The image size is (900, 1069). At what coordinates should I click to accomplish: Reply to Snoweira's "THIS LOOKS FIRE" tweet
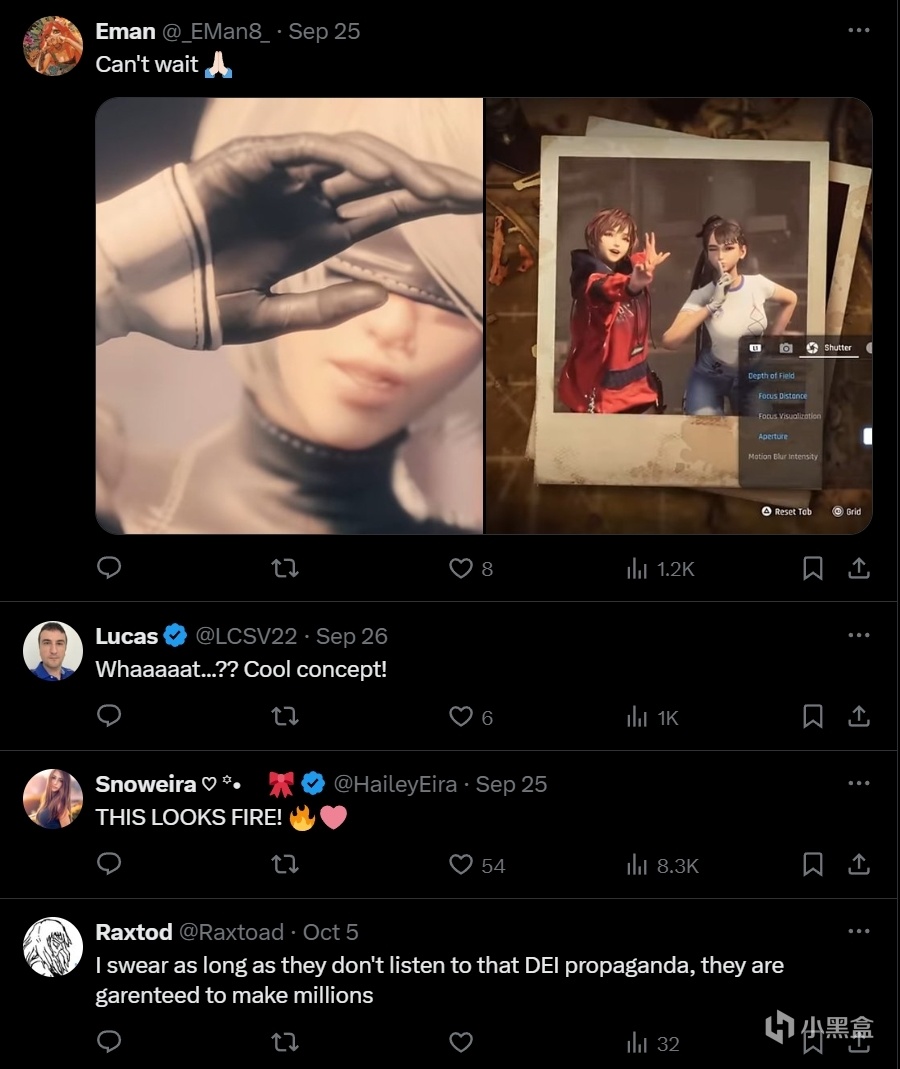[109, 864]
